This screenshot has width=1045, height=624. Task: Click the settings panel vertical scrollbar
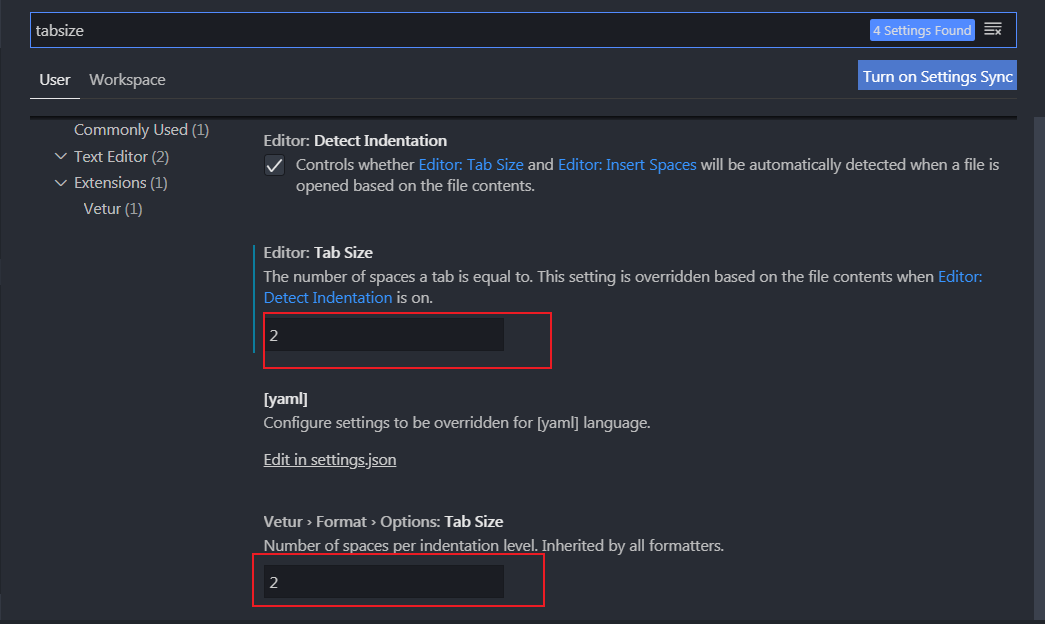click(1039, 367)
